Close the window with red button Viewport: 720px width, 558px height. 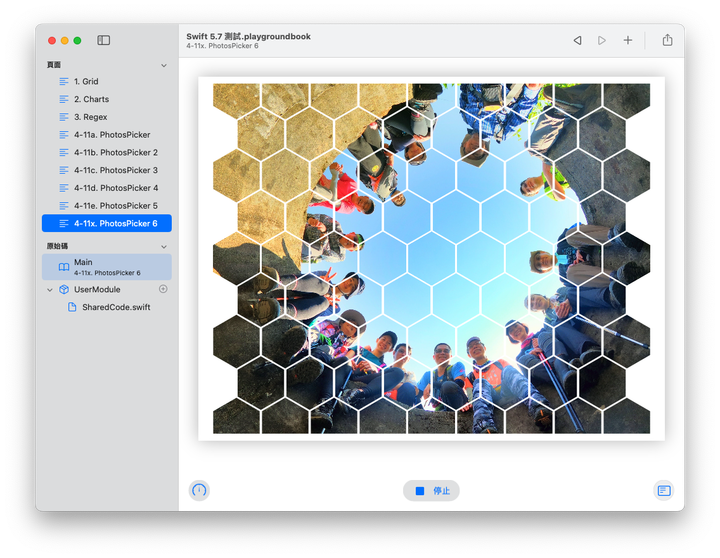tap(52, 40)
